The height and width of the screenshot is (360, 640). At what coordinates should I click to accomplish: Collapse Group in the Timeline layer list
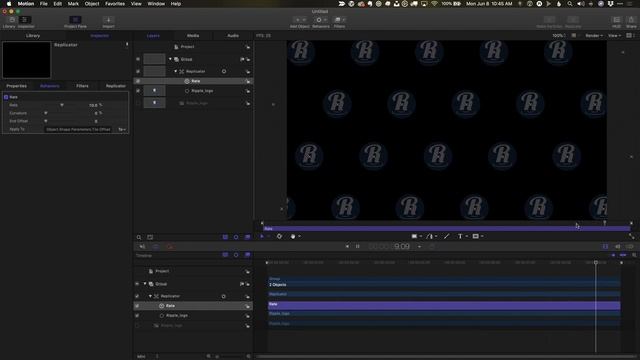point(145,284)
